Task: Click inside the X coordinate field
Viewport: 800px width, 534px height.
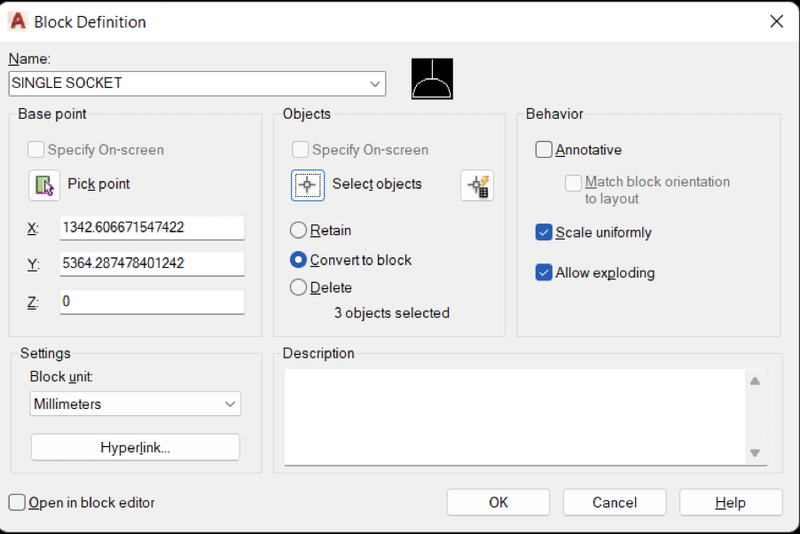Action: (152, 227)
